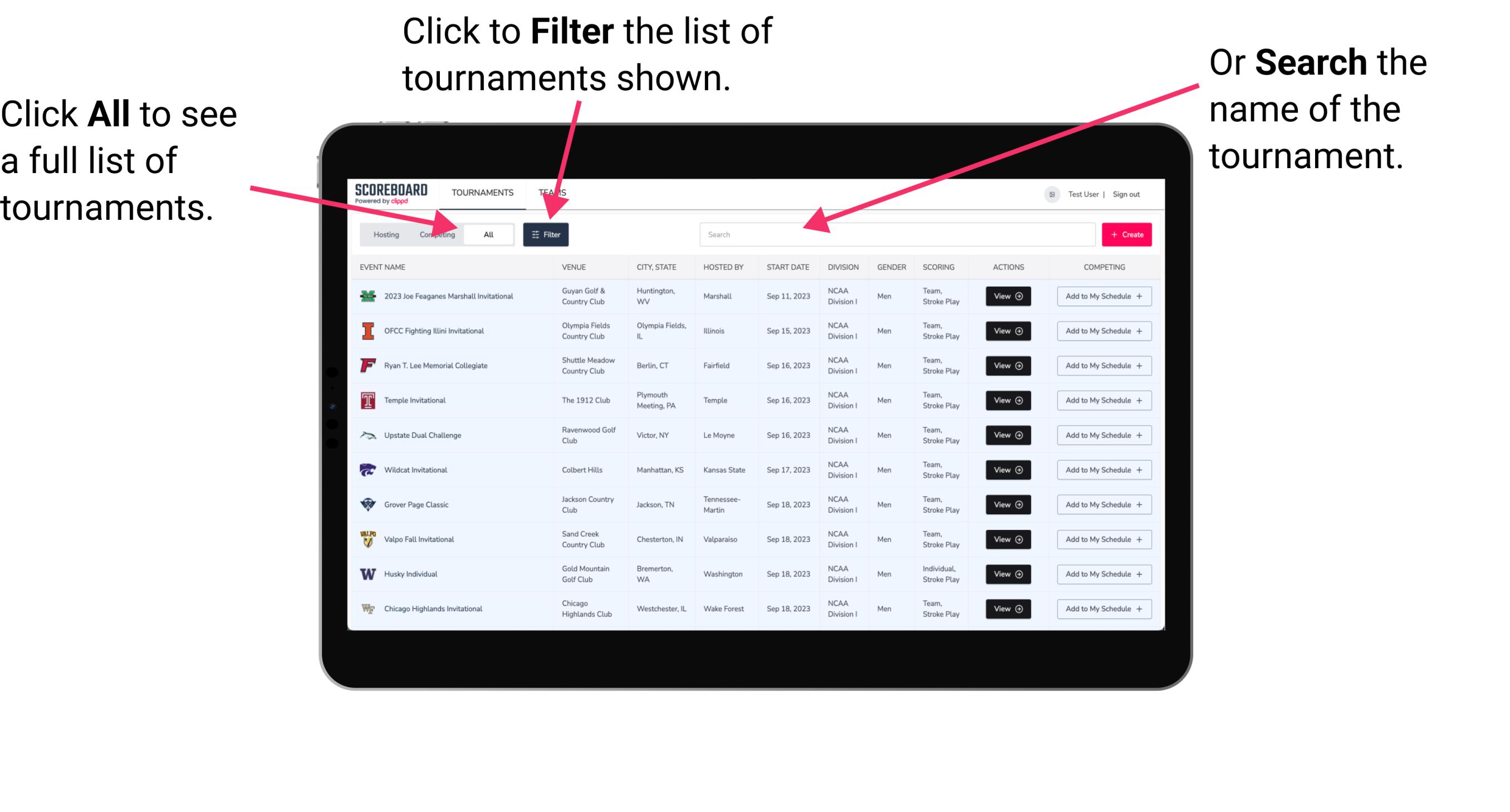
Task: Toggle the Hosting filter tab
Action: (383, 234)
